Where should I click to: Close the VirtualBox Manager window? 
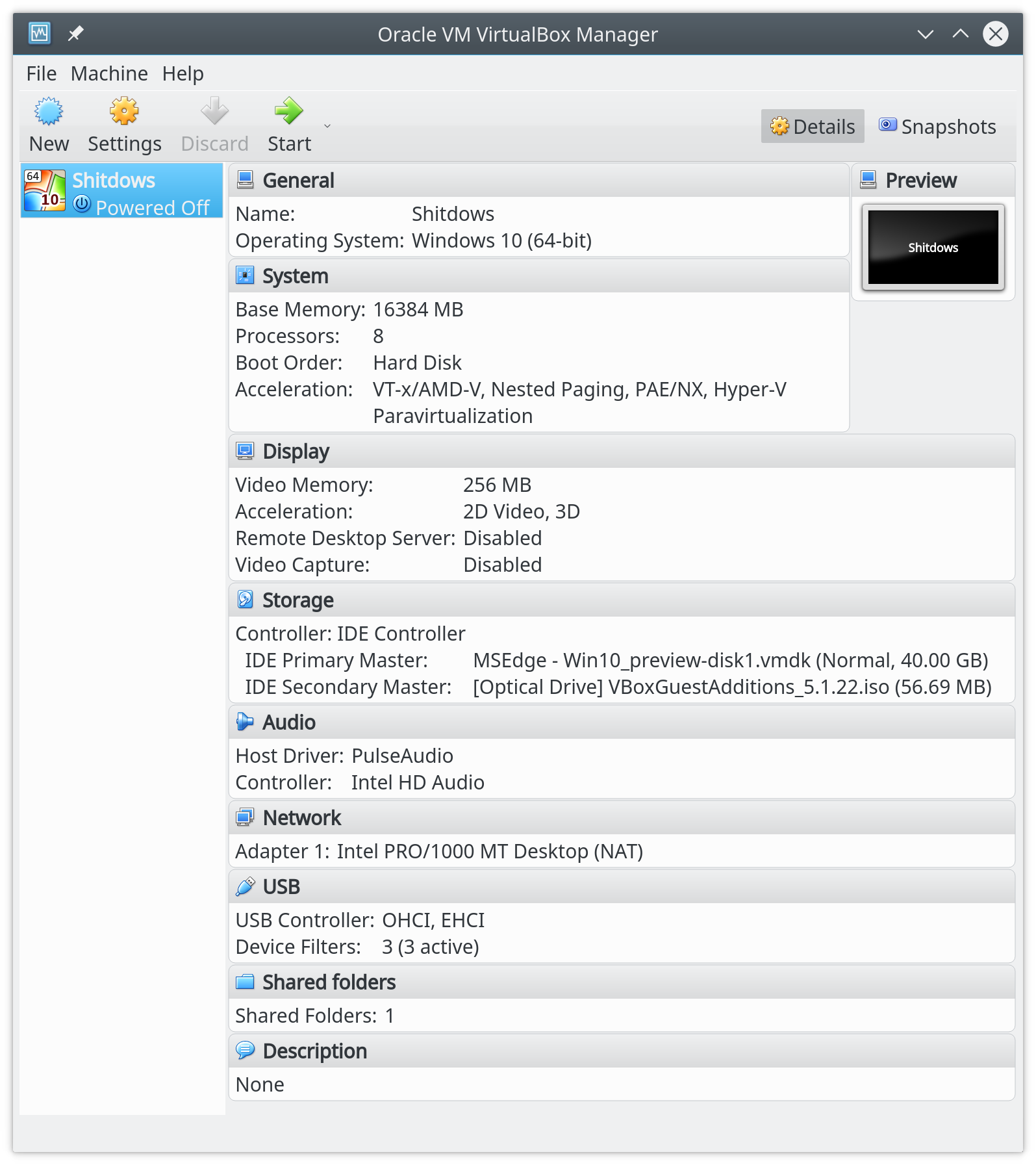click(996, 34)
